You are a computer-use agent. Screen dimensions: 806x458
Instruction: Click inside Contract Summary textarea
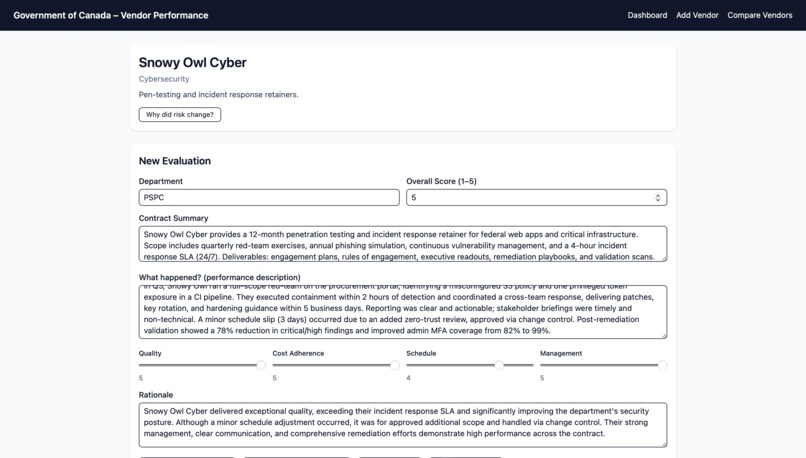click(x=403, y=244)
